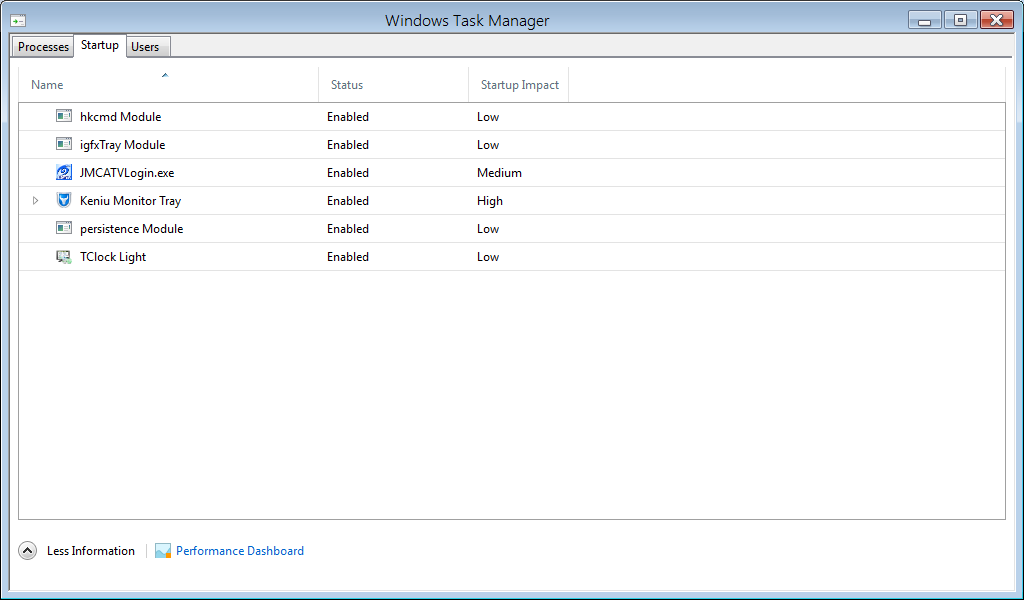The image size is (1024, 600).
Task: Click the Keniu Monitor Tray shield icon
Action: point(63,200)
